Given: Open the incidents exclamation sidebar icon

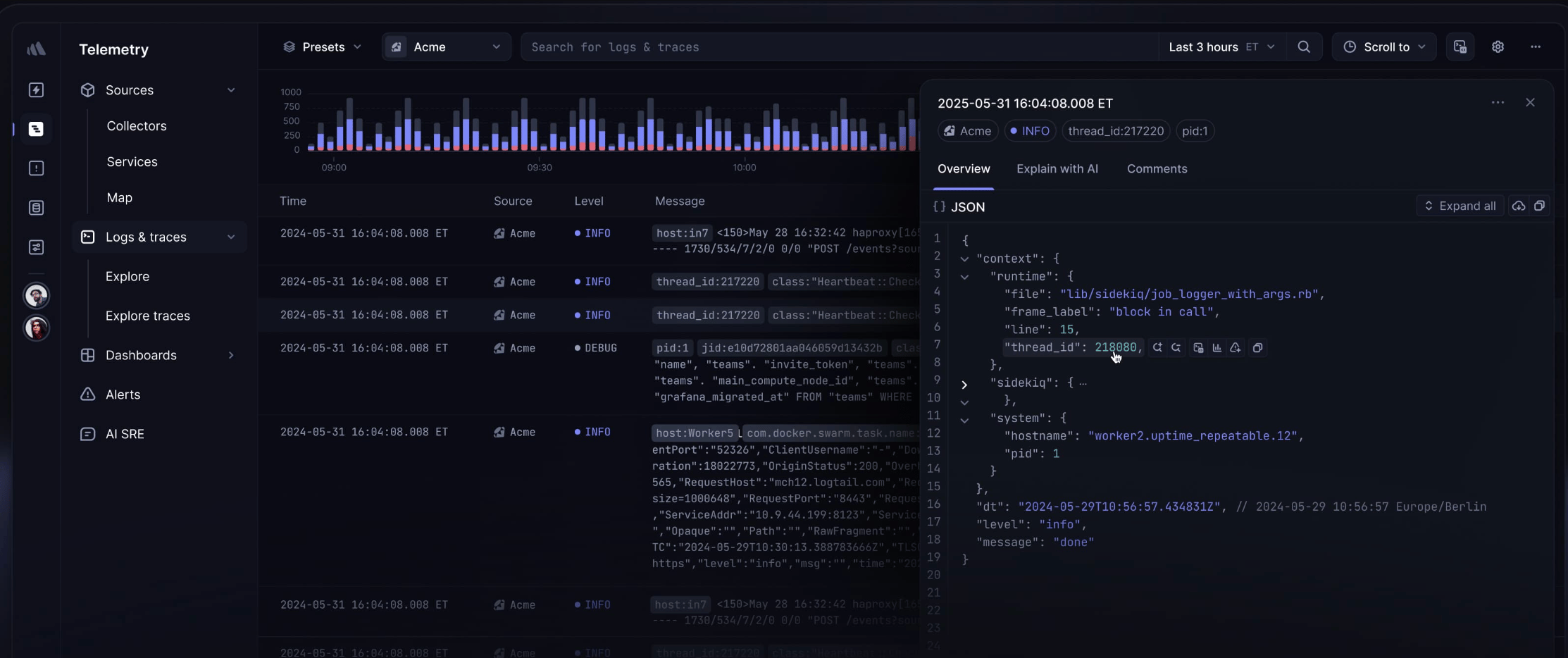Looking at the screenshot, I should (36, 168).
